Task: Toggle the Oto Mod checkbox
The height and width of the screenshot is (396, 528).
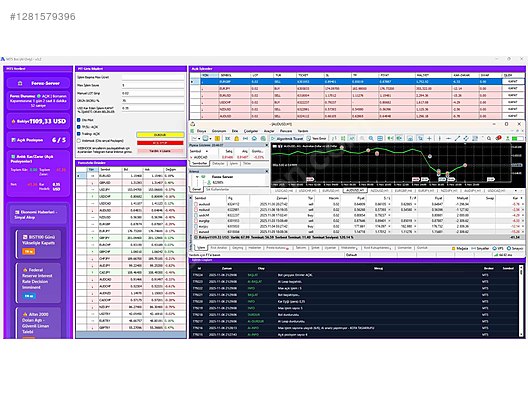Action: 79,120
